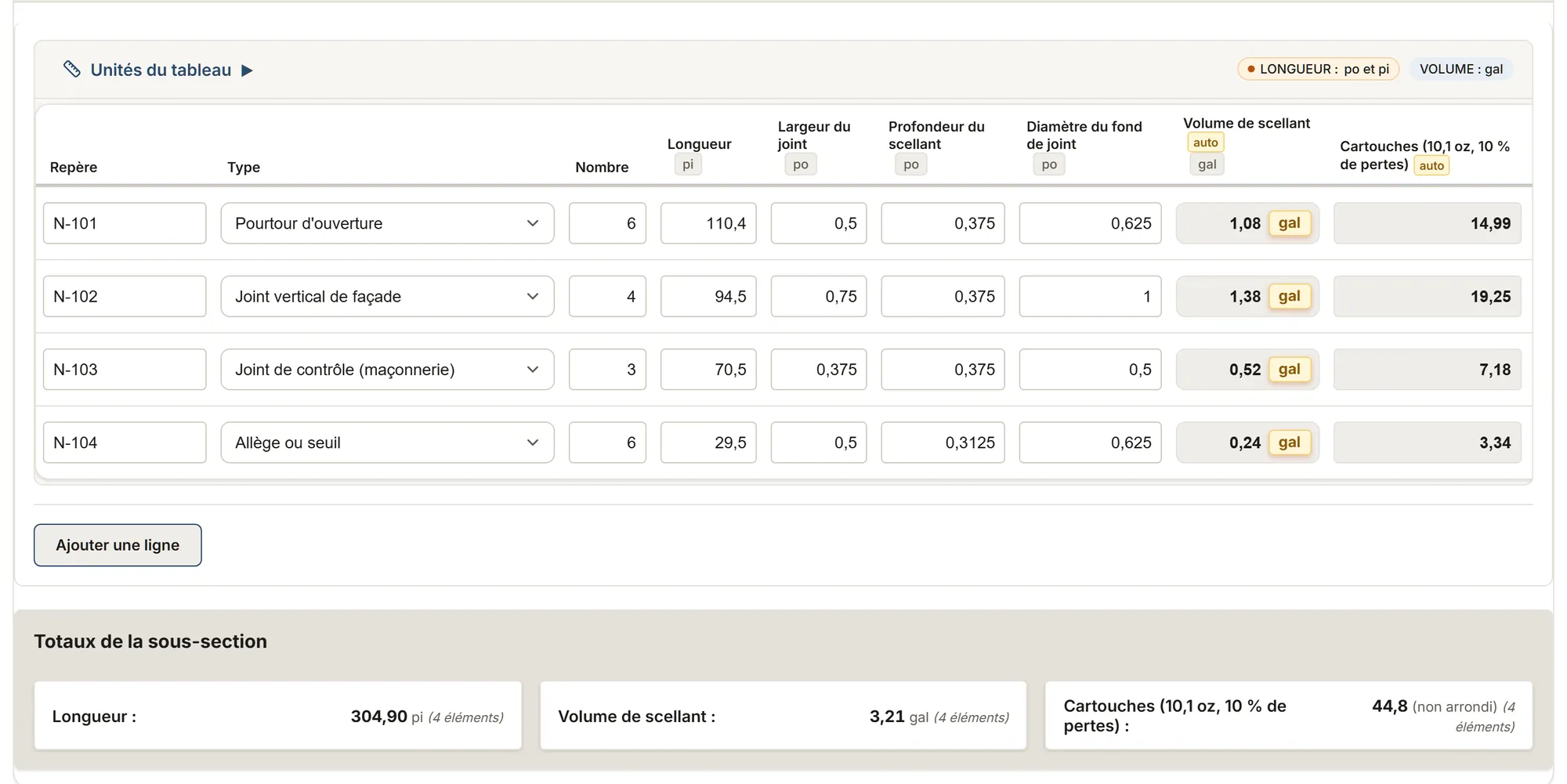Edit the Repère field N-101
1567x784 pixels.
coord(125,223)
